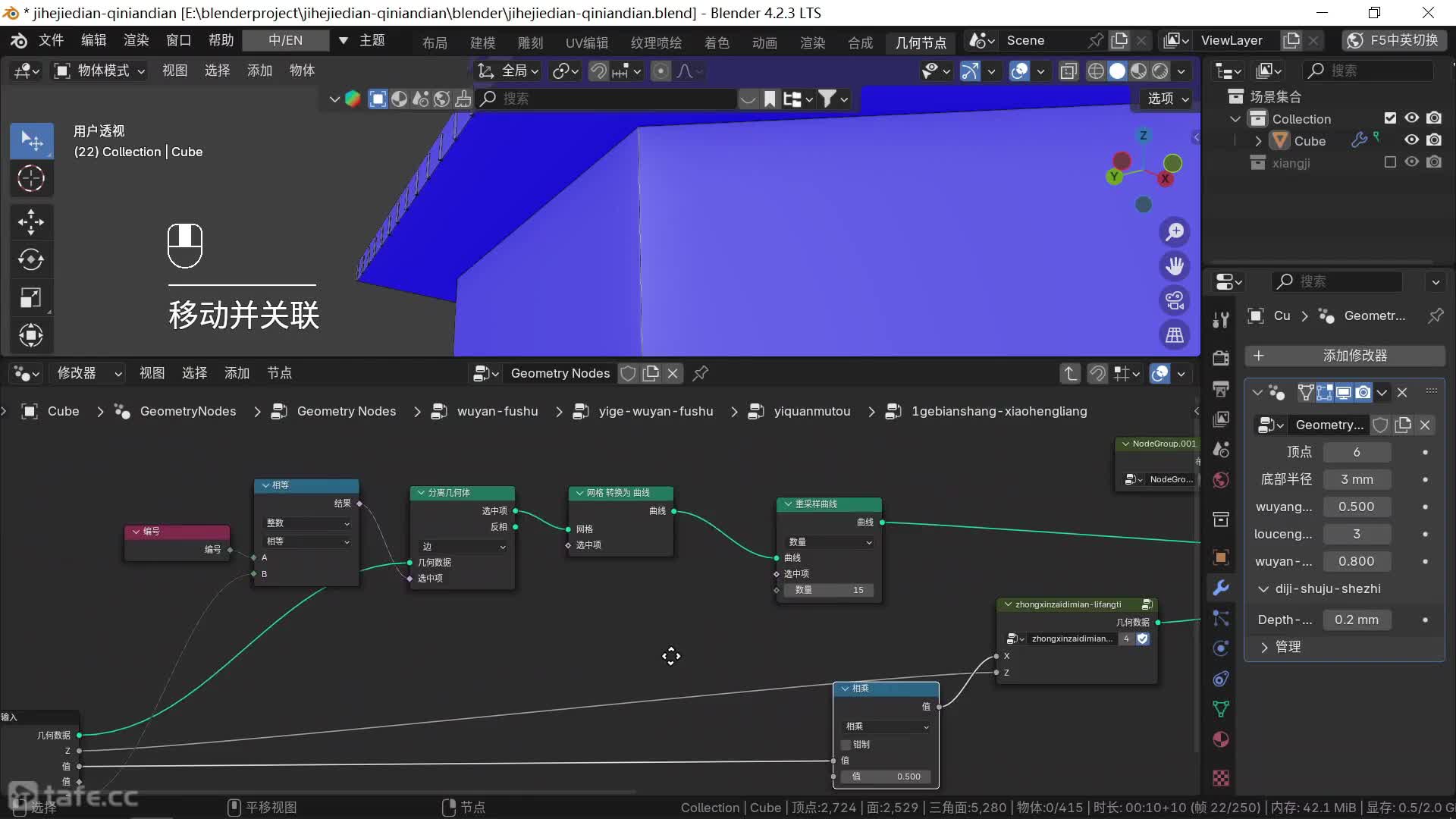Image resolution: width=1456 pixels, height=819 pixels.
Task: Expand the 管理 panel in modifier
Action: 1264,647
